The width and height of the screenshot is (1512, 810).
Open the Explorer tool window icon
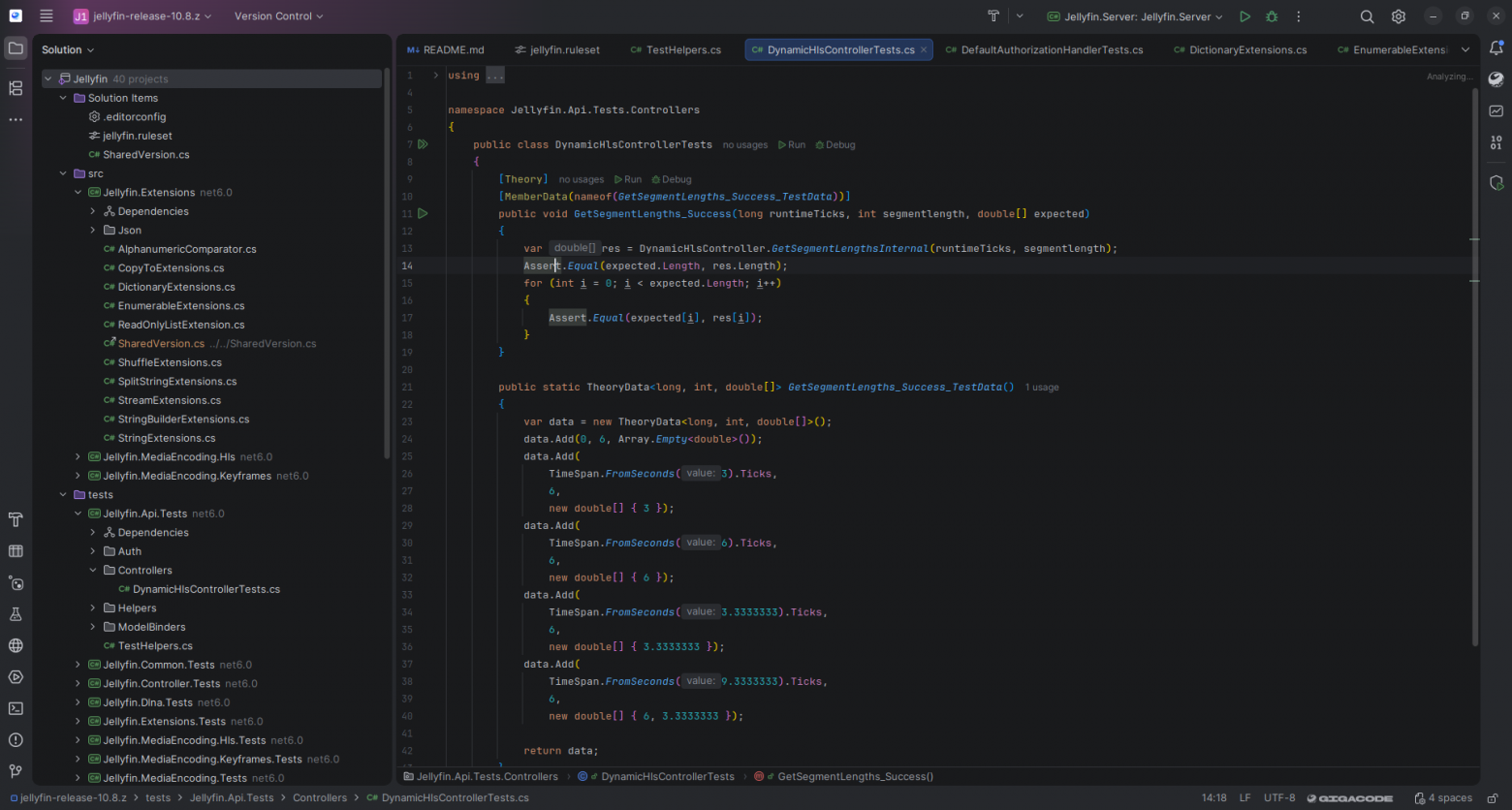[x=16, y=48]
